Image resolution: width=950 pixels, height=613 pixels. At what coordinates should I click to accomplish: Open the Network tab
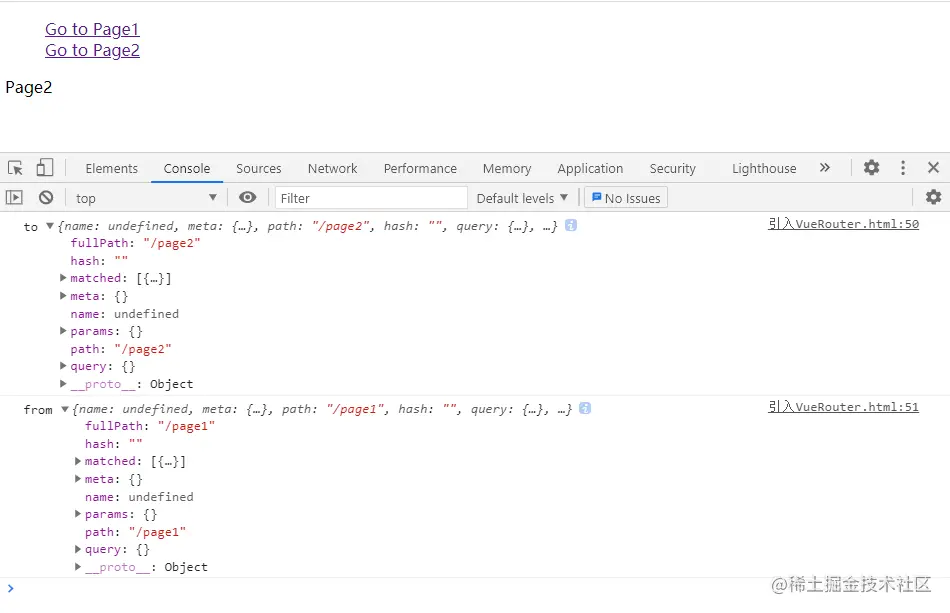(x=332, y=168)
